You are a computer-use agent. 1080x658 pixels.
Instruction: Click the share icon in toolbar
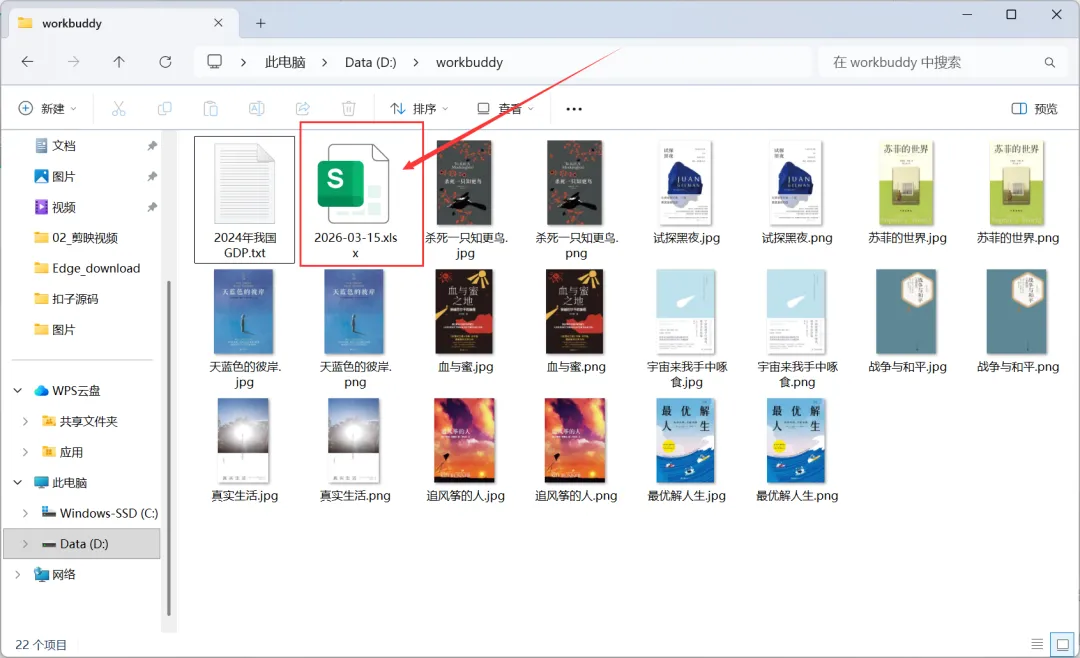[302, 109]
